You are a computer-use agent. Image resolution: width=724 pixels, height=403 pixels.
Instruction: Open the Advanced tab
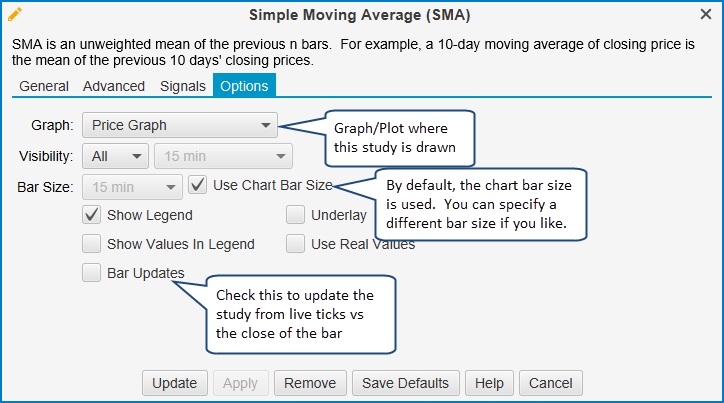coord(114,86)
